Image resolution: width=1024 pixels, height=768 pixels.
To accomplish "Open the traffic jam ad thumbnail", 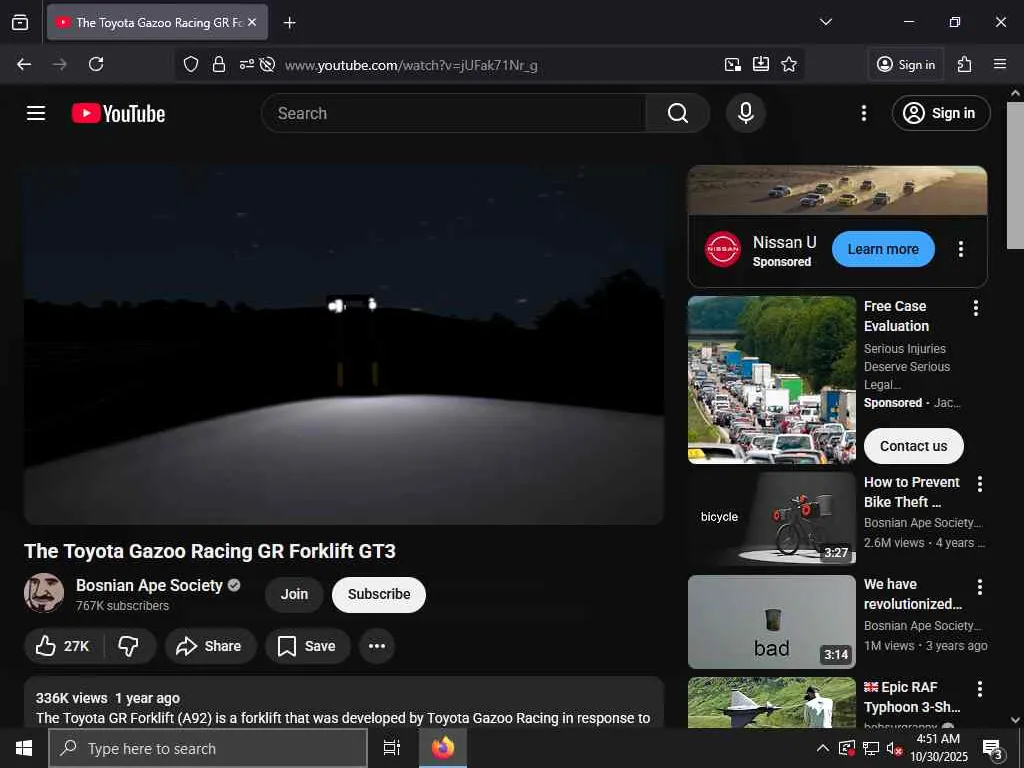I will (771, 380).
